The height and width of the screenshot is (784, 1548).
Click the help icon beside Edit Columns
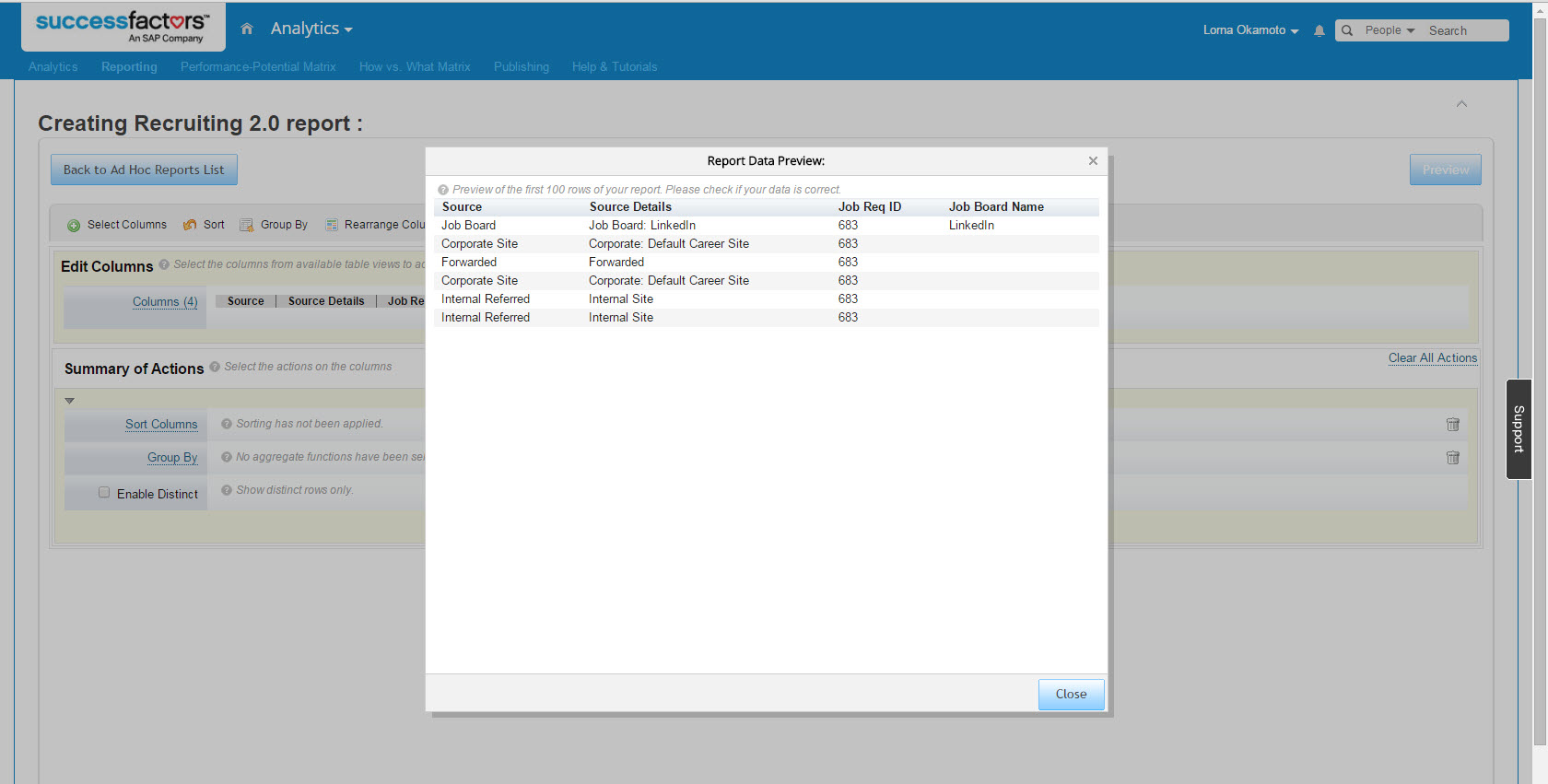coord(164,264)
